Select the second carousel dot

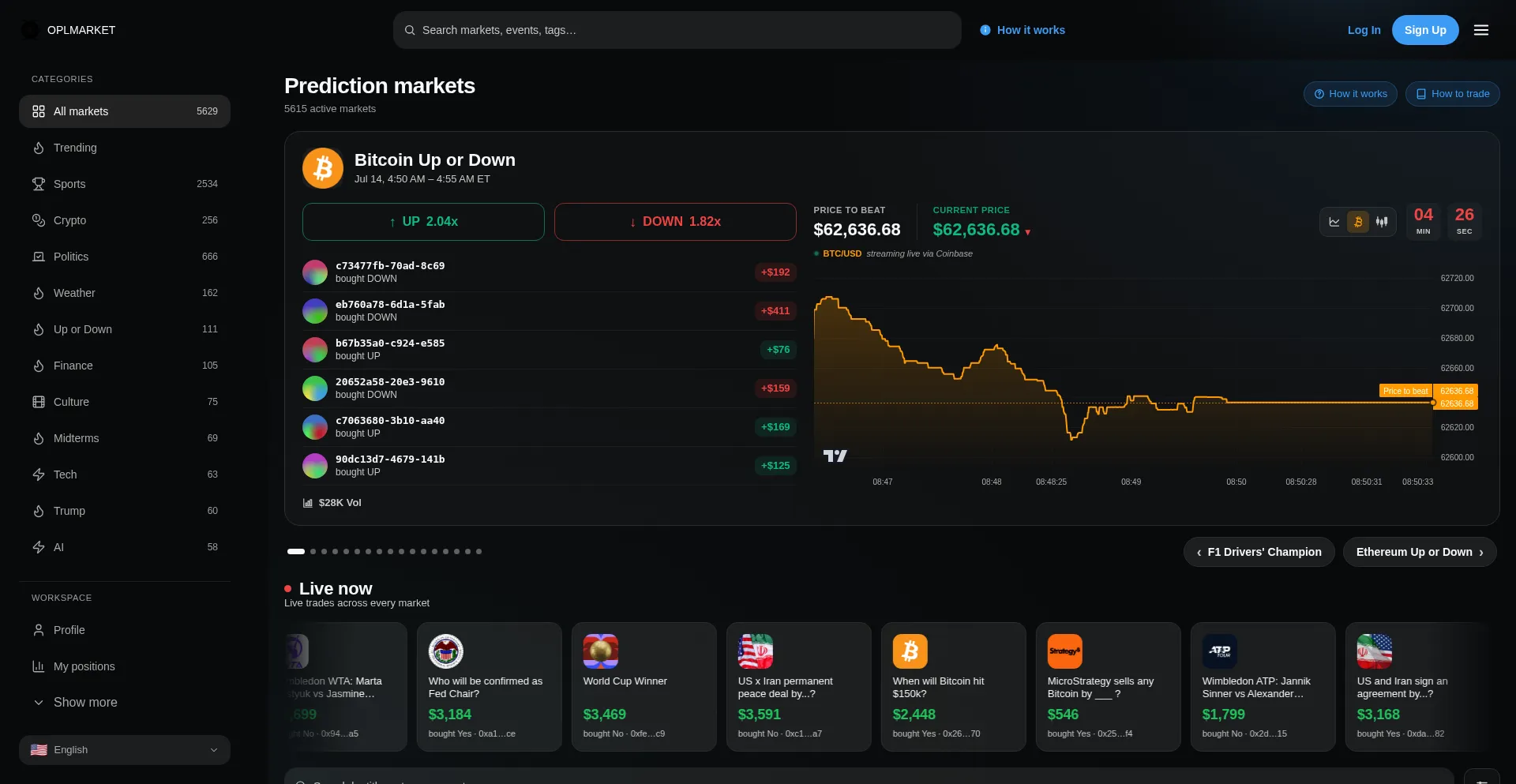(313, 552)
